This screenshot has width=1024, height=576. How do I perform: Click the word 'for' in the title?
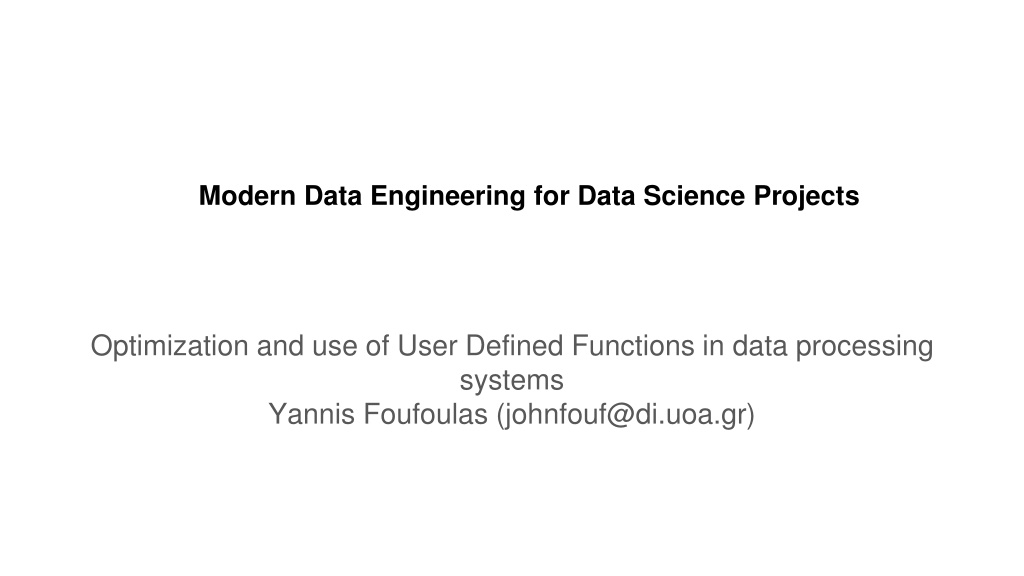[x=551, y=196]
